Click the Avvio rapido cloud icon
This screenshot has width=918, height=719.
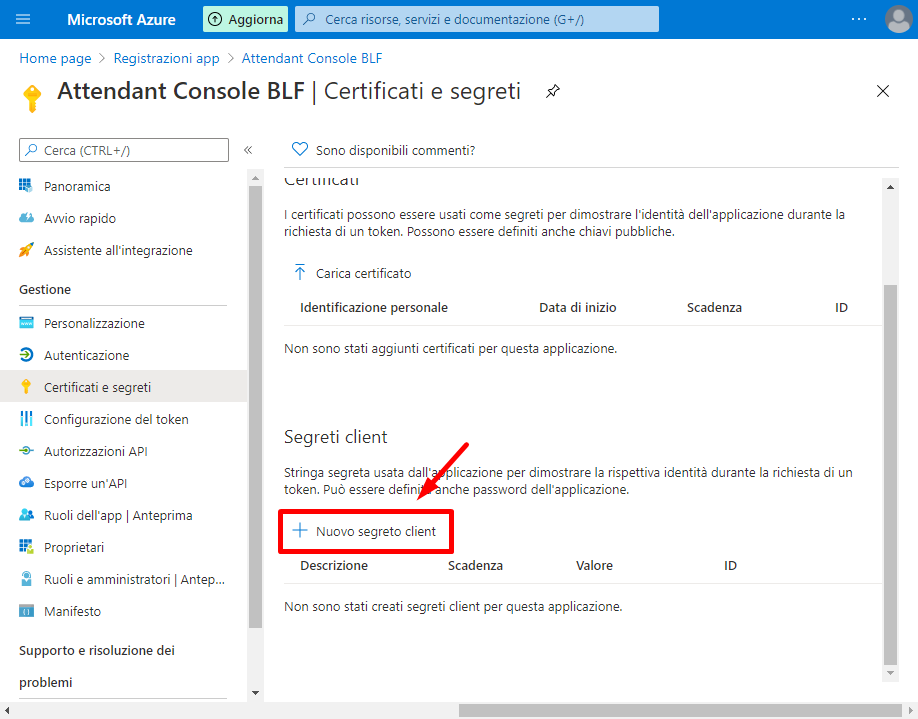point(26,218)
